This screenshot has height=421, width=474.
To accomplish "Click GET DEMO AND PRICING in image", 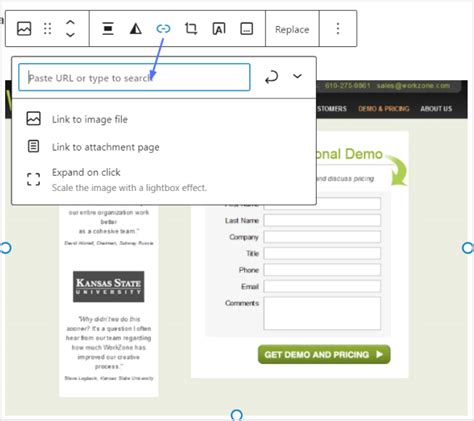I will click(x=324, y=354).
